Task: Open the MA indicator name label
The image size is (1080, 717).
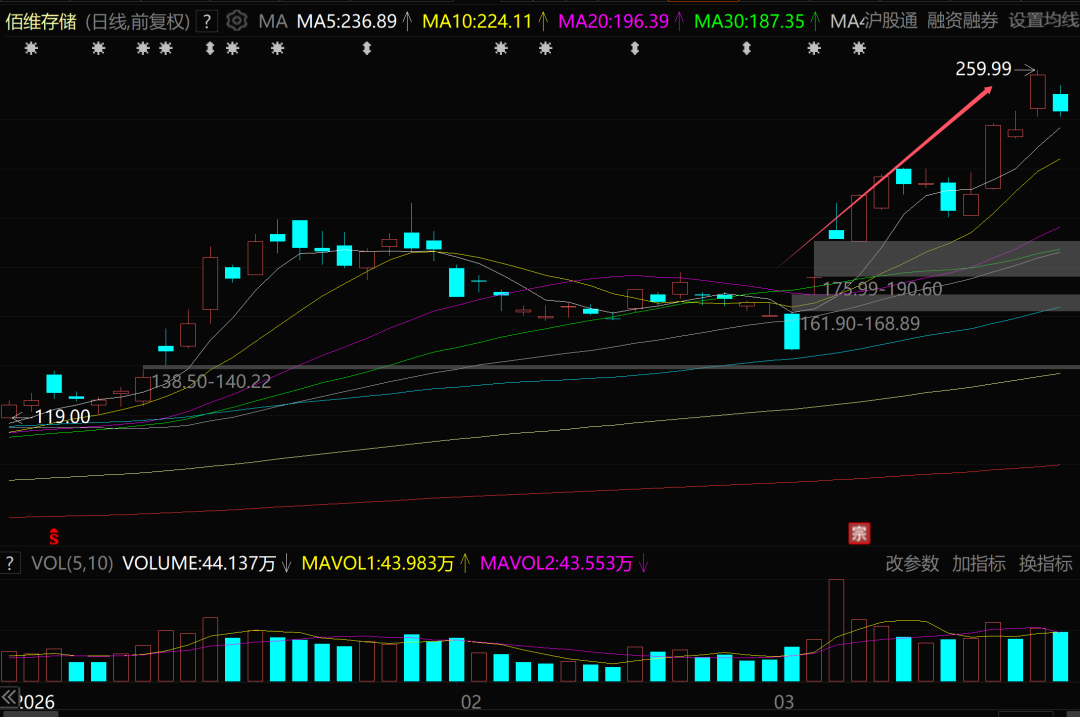Action: [273, 21]
